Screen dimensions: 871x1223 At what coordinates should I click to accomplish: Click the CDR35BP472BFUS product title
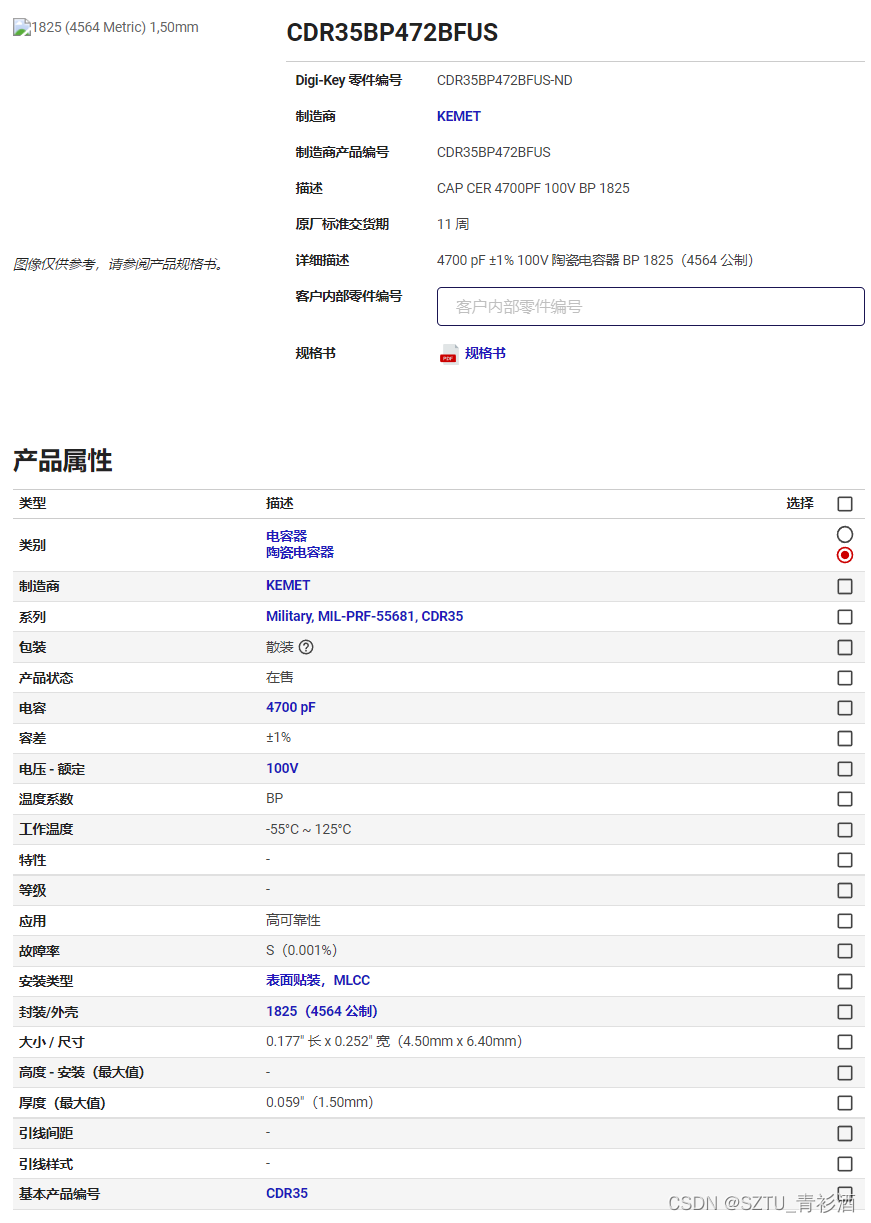point(392,33)
